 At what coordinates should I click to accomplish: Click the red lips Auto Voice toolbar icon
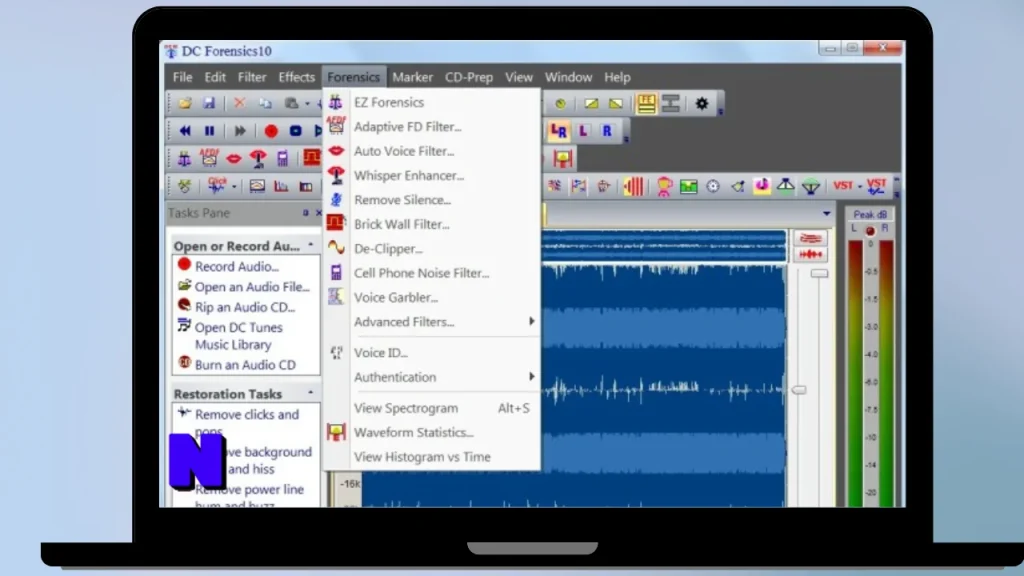click(x=234, y=159)
